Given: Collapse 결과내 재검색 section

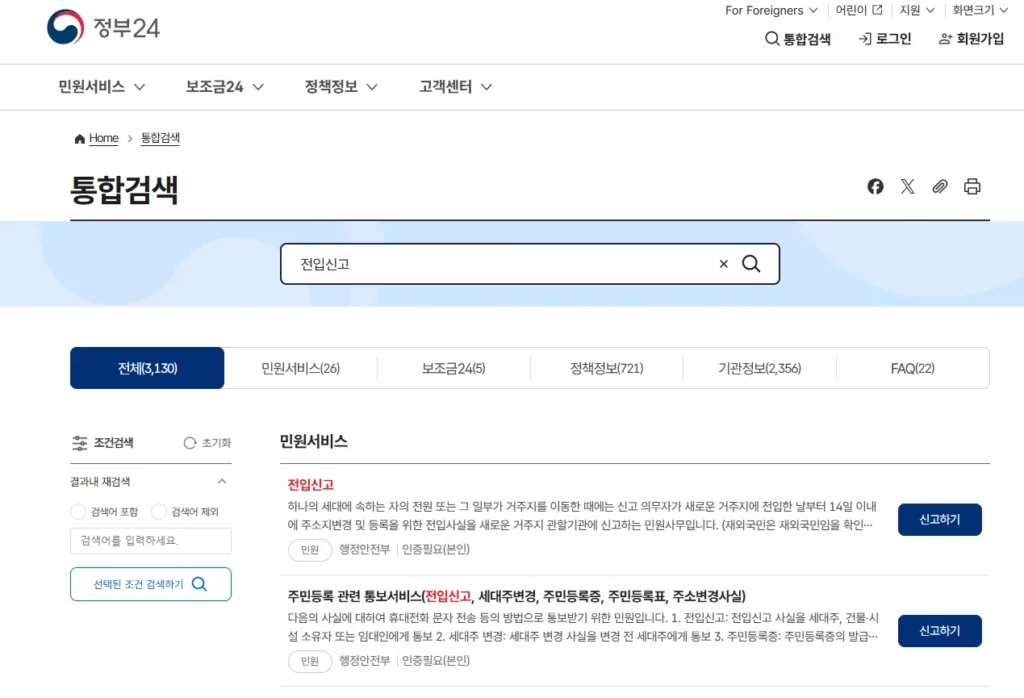Looking at the screenshot, I should (x=221, y=482).
